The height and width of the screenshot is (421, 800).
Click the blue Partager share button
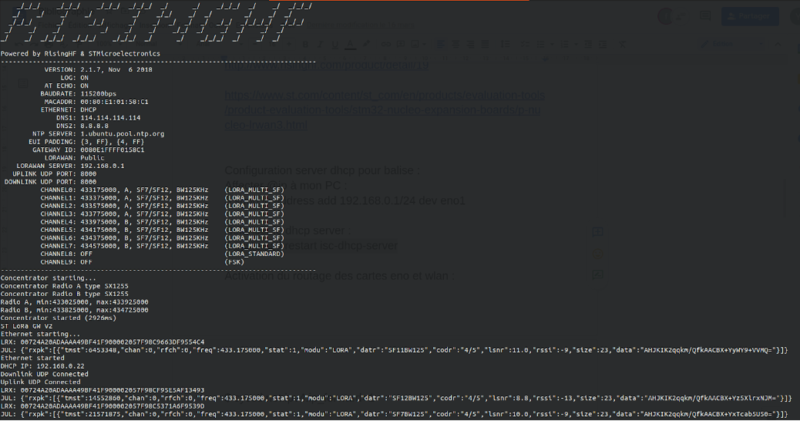(x=750, y=16)
